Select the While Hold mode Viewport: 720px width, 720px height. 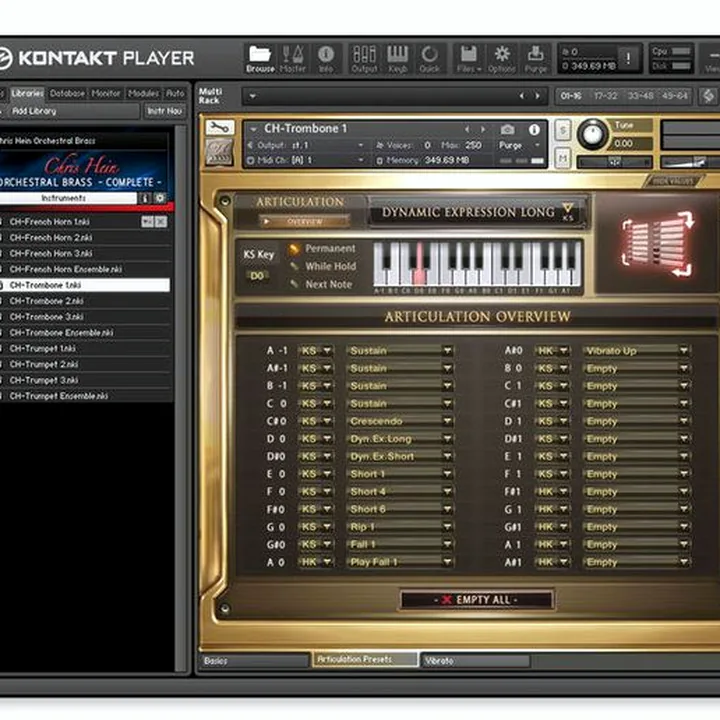click(323, 266)
